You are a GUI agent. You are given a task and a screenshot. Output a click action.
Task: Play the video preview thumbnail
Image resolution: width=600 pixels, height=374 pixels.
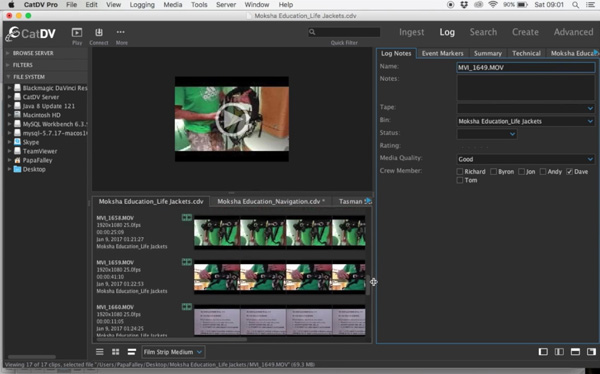232,119
